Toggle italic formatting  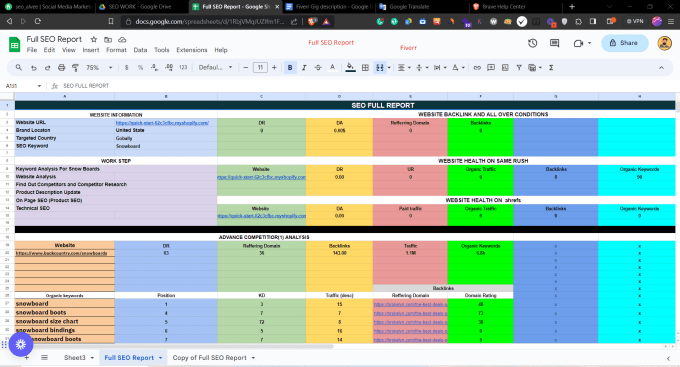(304, 68)
